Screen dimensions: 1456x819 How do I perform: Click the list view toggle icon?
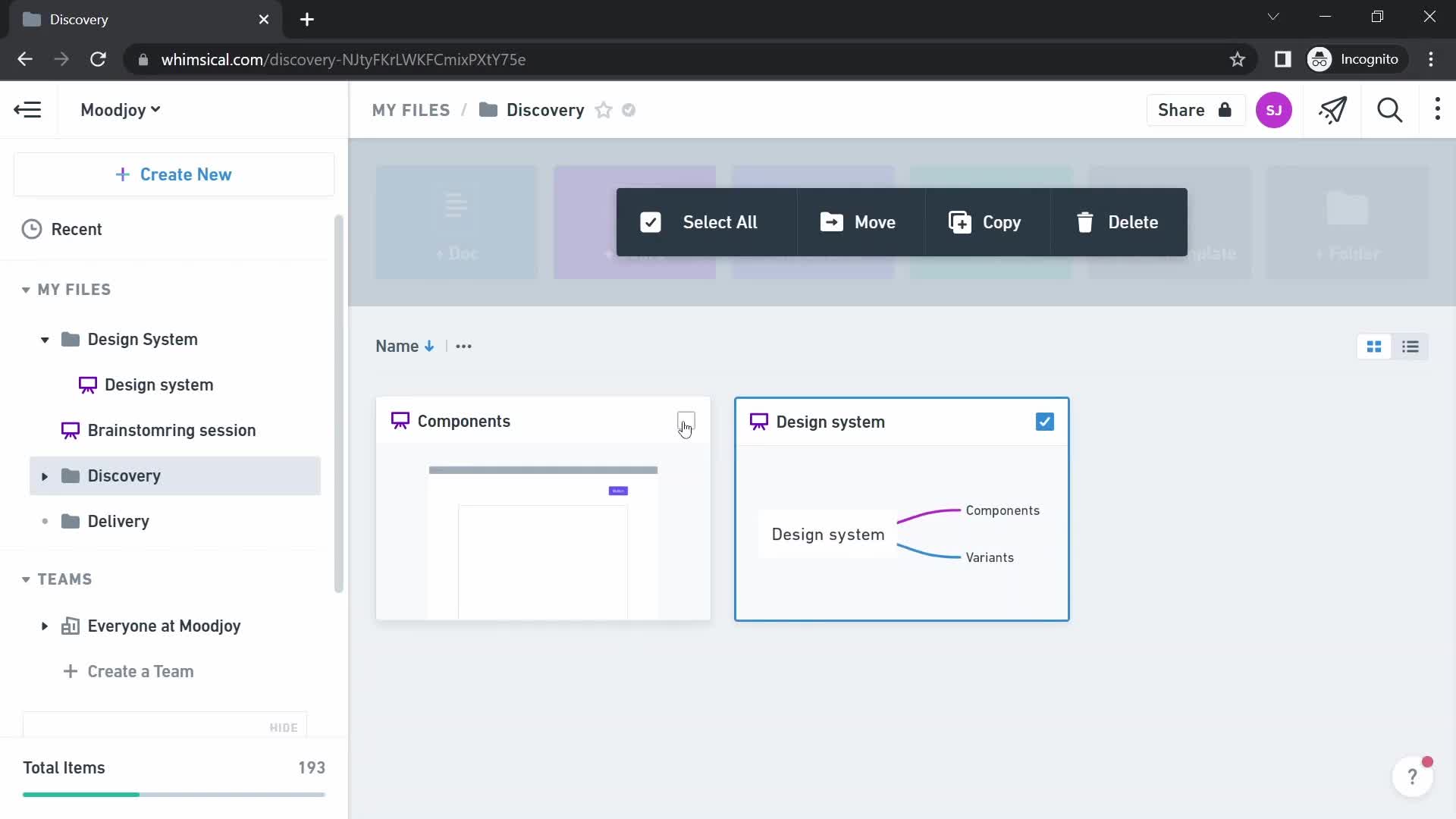click(x=1411, y=347)
